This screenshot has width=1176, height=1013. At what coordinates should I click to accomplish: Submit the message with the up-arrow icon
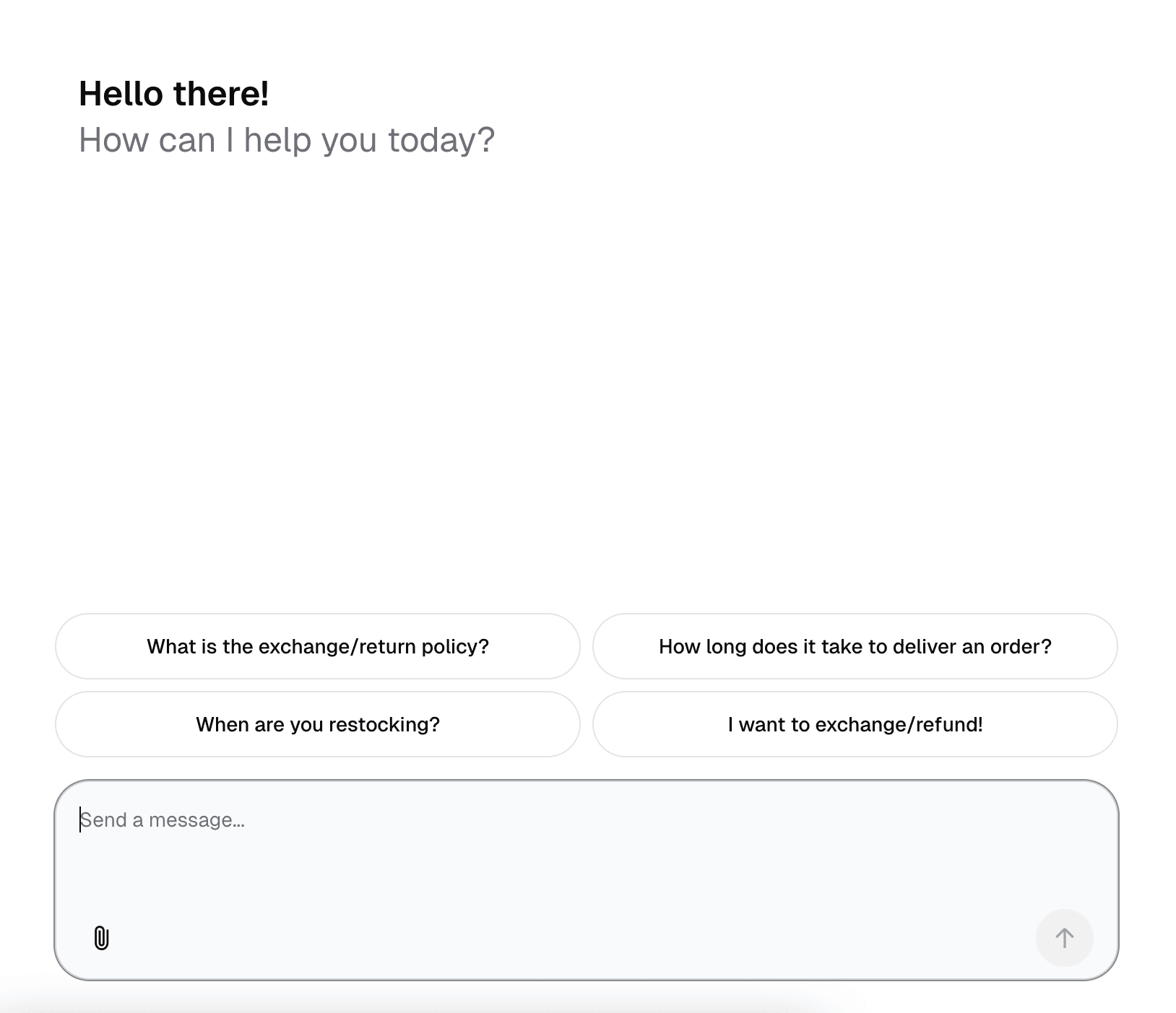point(1064,938)
